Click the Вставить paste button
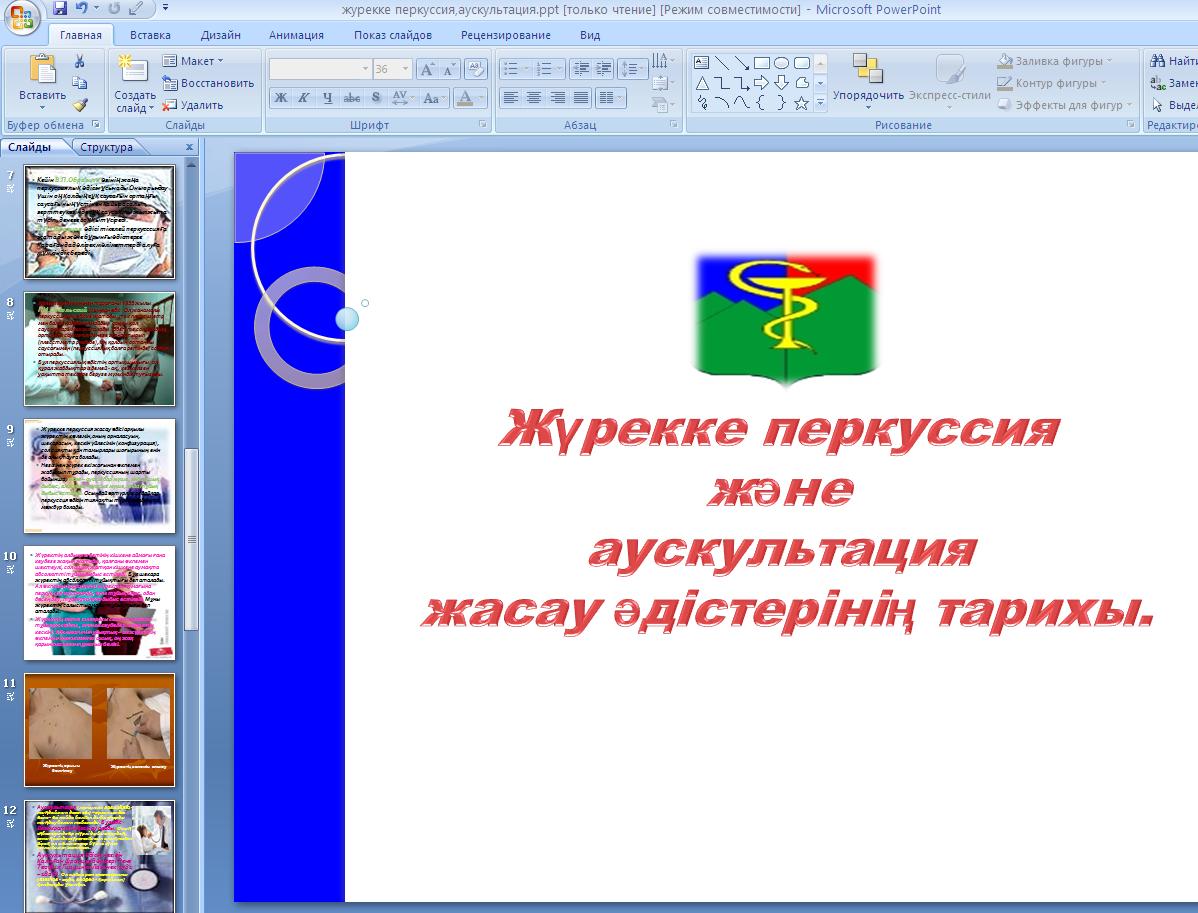The height and width of the screenshot is (913, 1198). tap(42, 82)
